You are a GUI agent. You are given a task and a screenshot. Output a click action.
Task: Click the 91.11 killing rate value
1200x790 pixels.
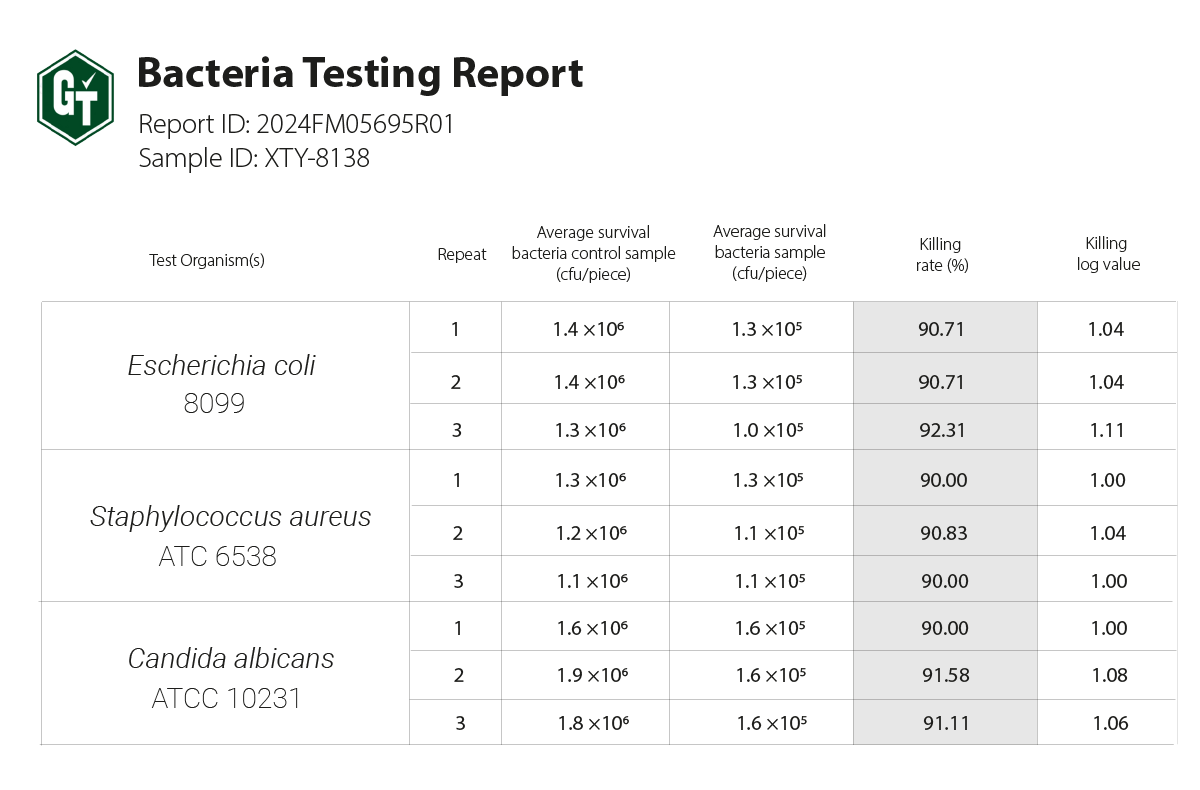point(945,723)
